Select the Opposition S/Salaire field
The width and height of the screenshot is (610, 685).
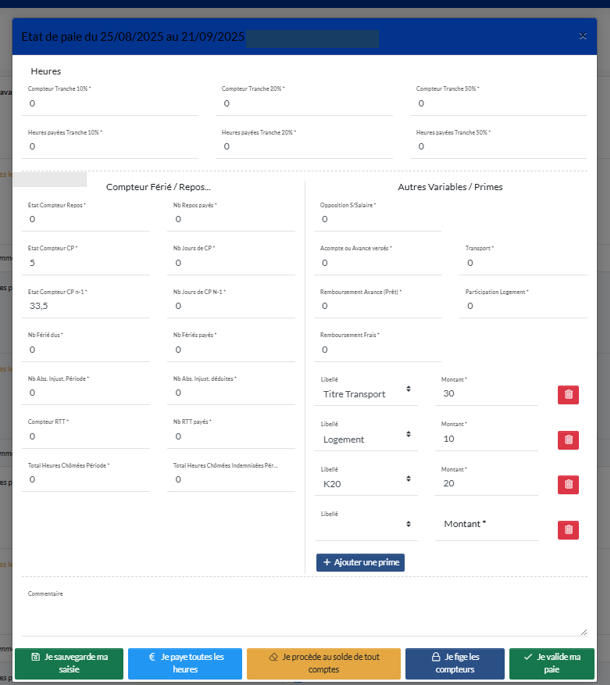379,219
